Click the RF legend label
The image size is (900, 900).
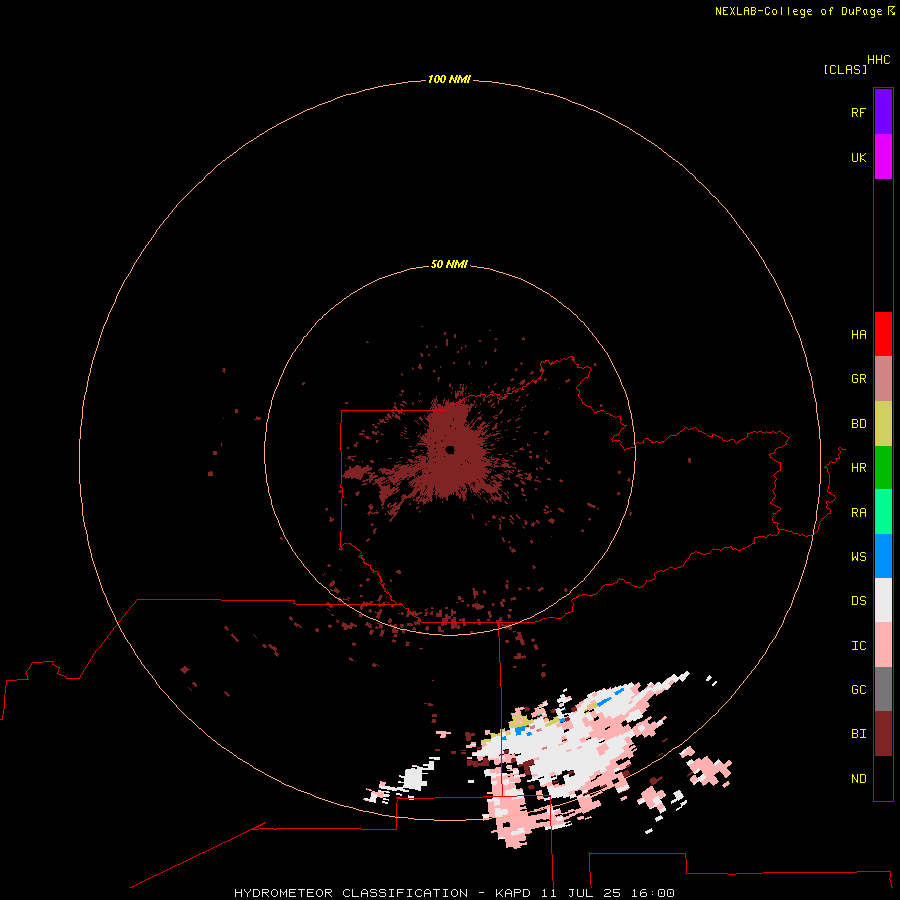coord(858,112)
